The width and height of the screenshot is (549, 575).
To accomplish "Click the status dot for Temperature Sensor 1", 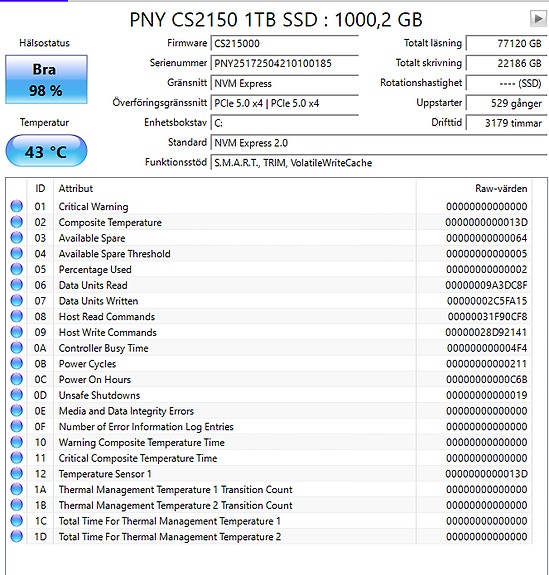I will 17,473.
